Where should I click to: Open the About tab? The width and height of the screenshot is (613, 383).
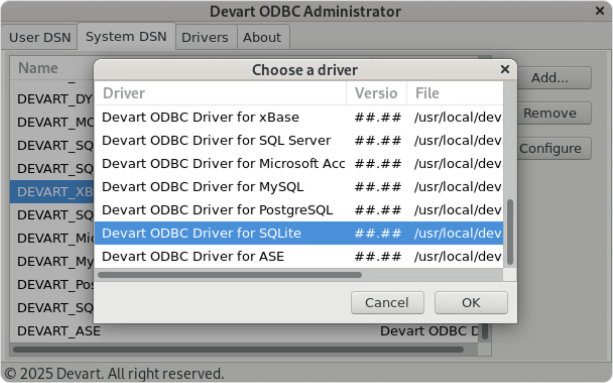[262, 38]
